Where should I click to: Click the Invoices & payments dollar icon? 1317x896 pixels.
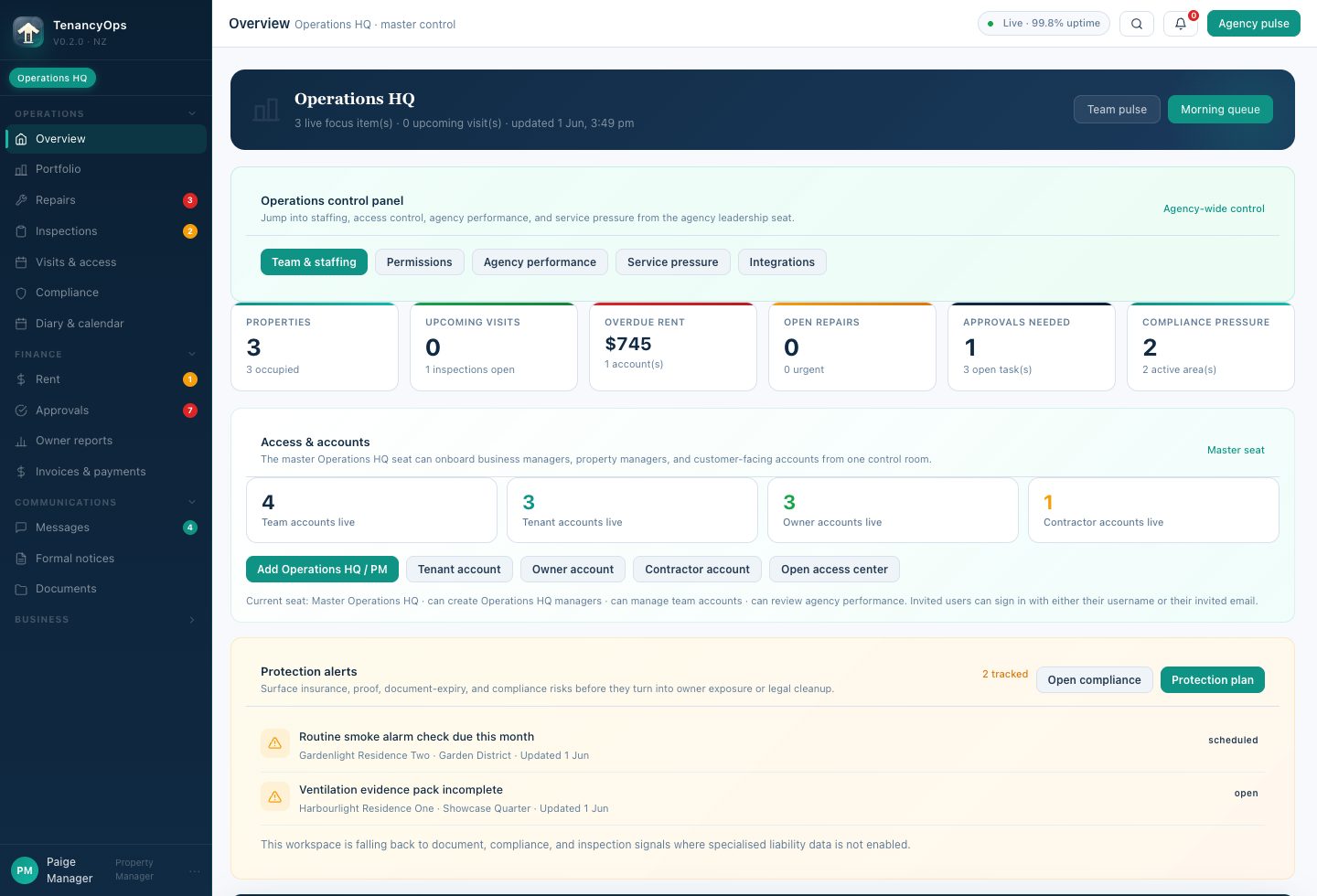click(21, 472)
